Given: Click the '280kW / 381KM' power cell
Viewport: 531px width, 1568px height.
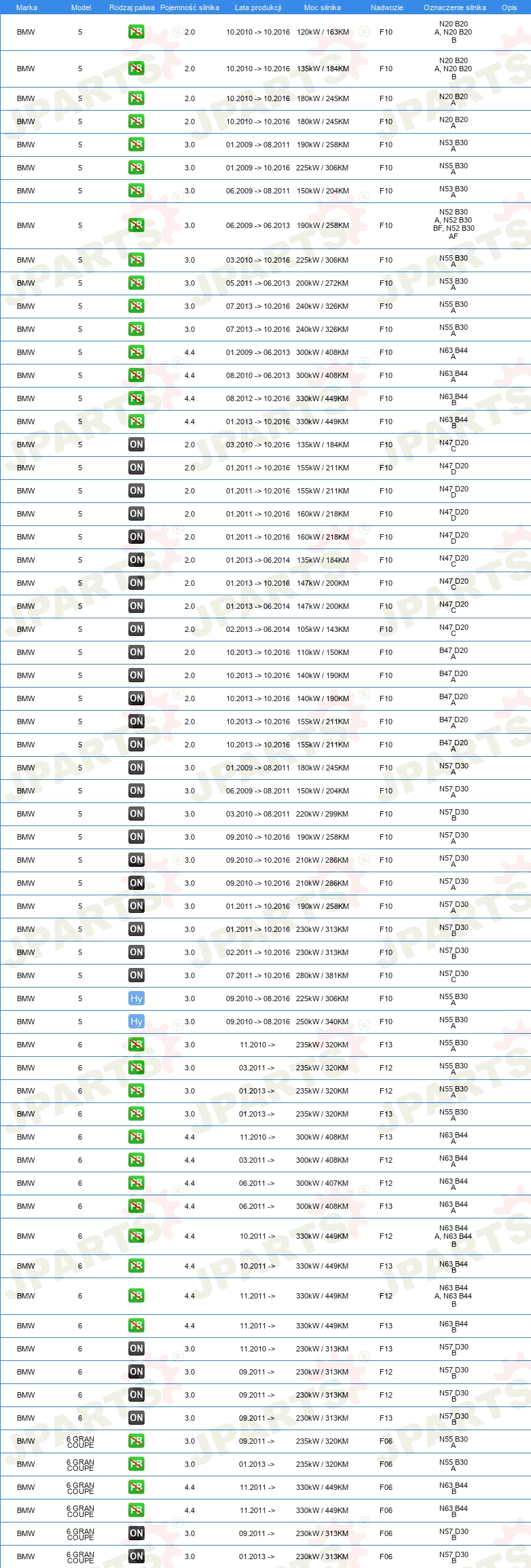Looking at the screenshot, I should pos(323,975).
